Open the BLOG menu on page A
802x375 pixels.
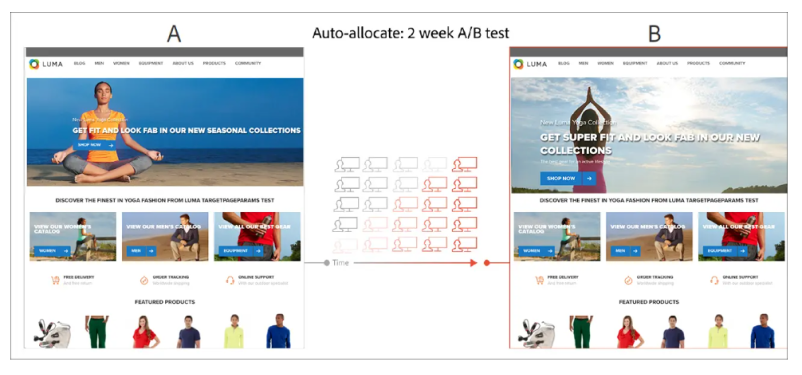point(79,63)
